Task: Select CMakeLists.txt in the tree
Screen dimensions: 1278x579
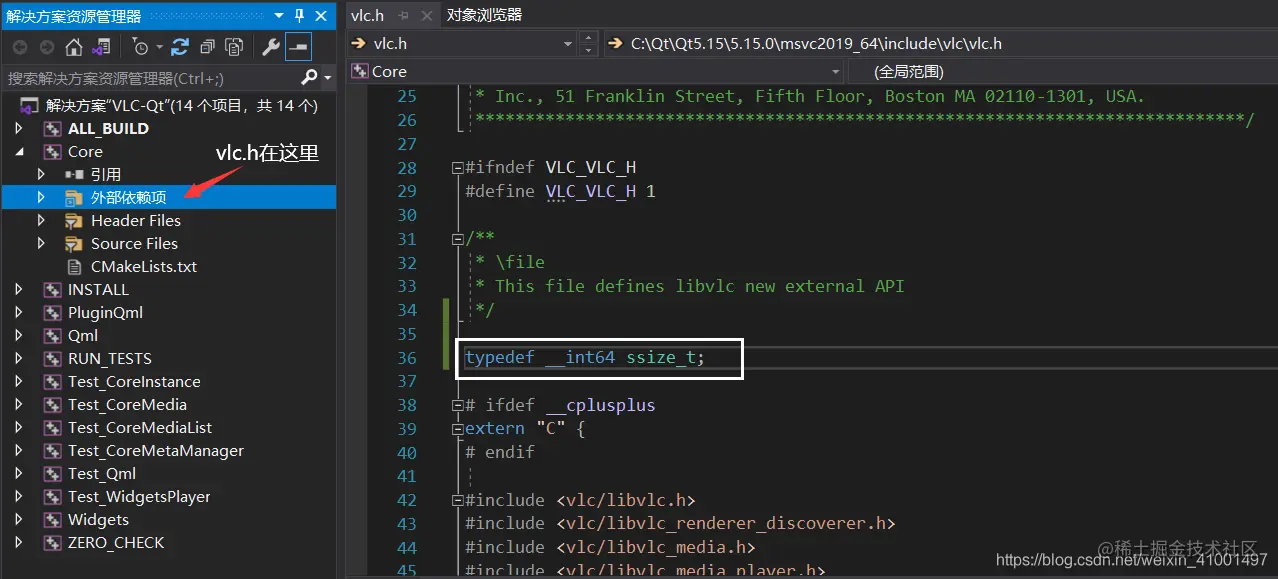Action: pyautogui.click(x=144, y=267)
